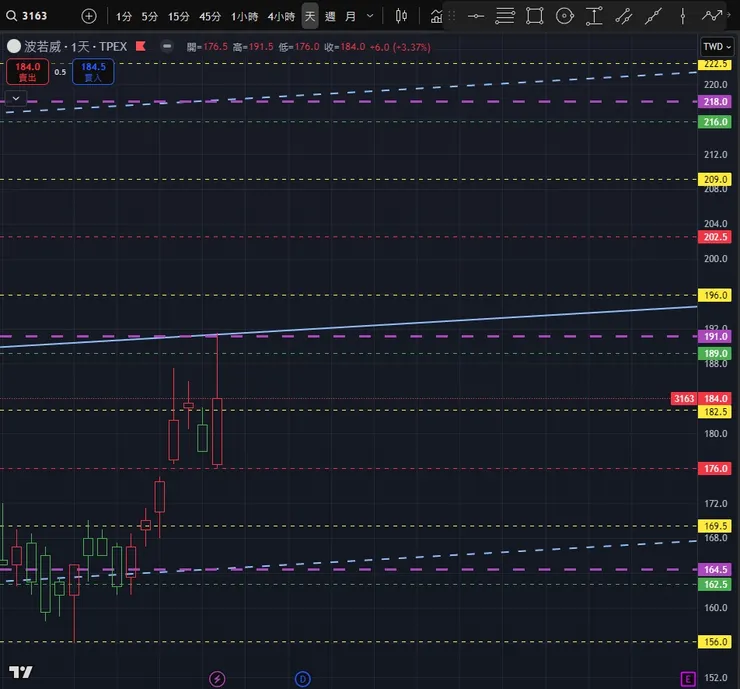Click the 3163 symbol tag on price axis
The image size is (740, 689).
pos(684,399)
